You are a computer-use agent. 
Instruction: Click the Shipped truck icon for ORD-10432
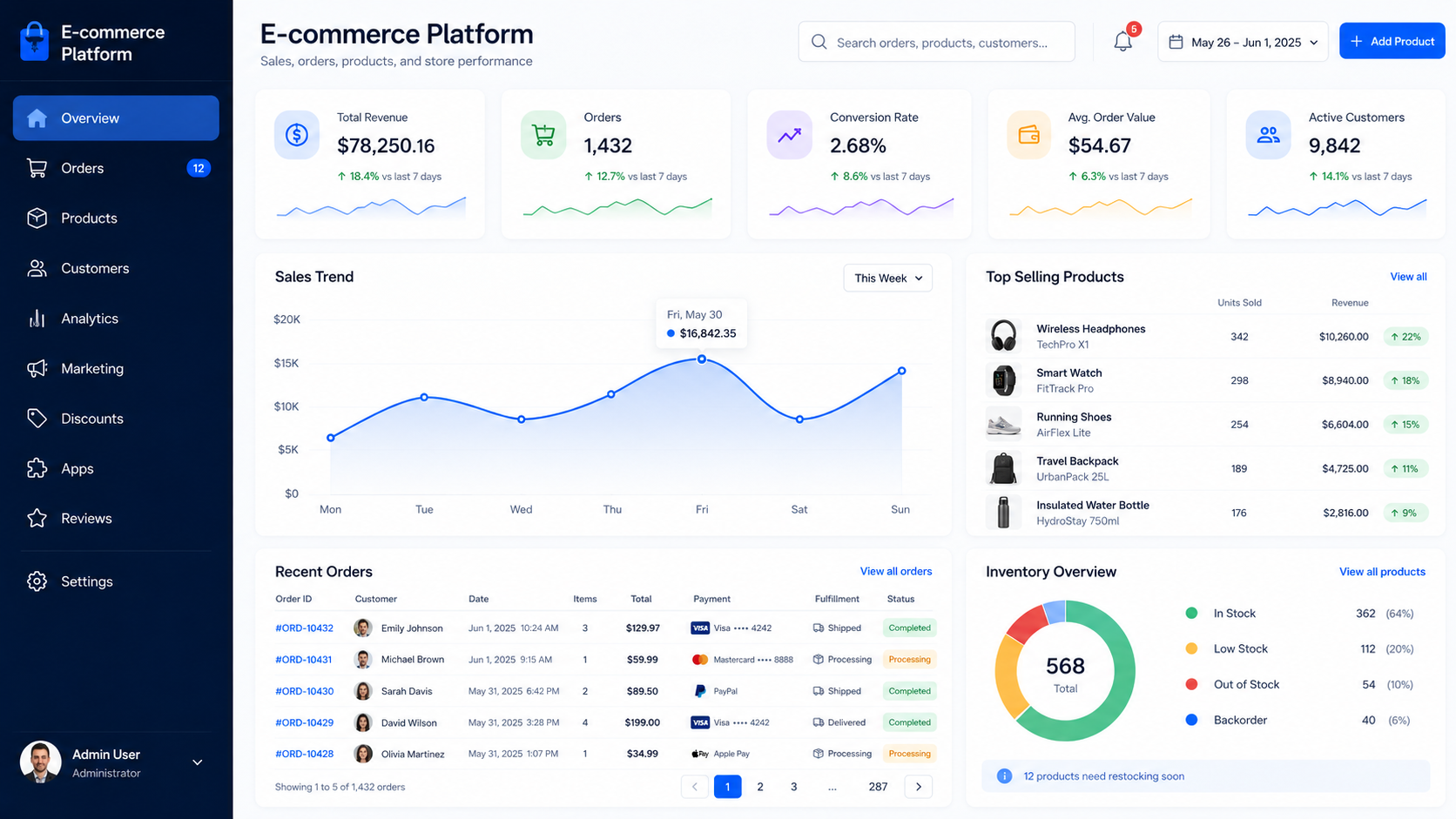pyautogui.click(x=818, y=628)
